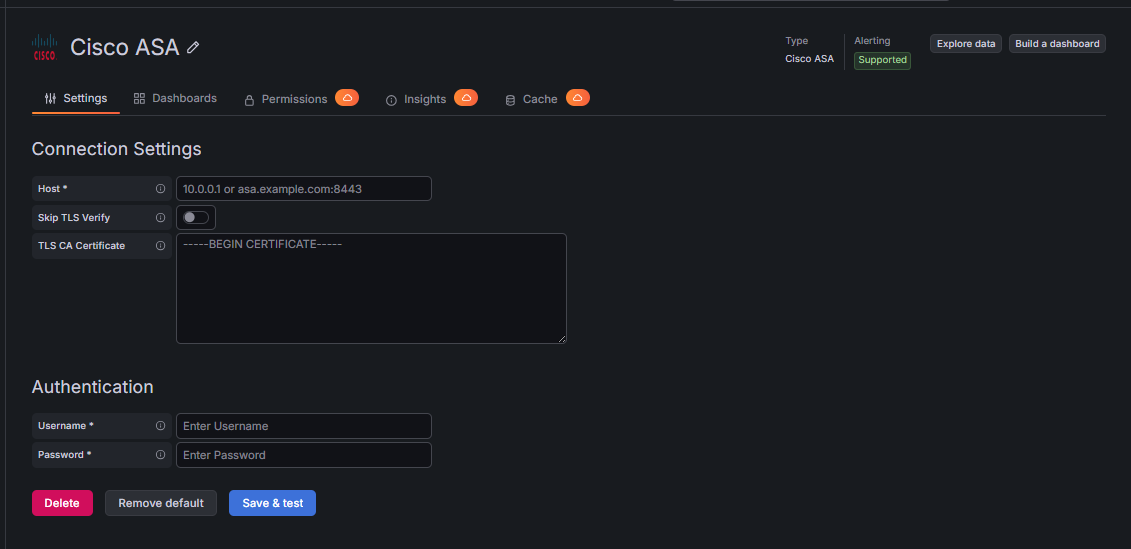Viewport: 1131px width, 549px height.
Task: Click the pencil icon to rename Cisco ASA
Action: [193, 48]
